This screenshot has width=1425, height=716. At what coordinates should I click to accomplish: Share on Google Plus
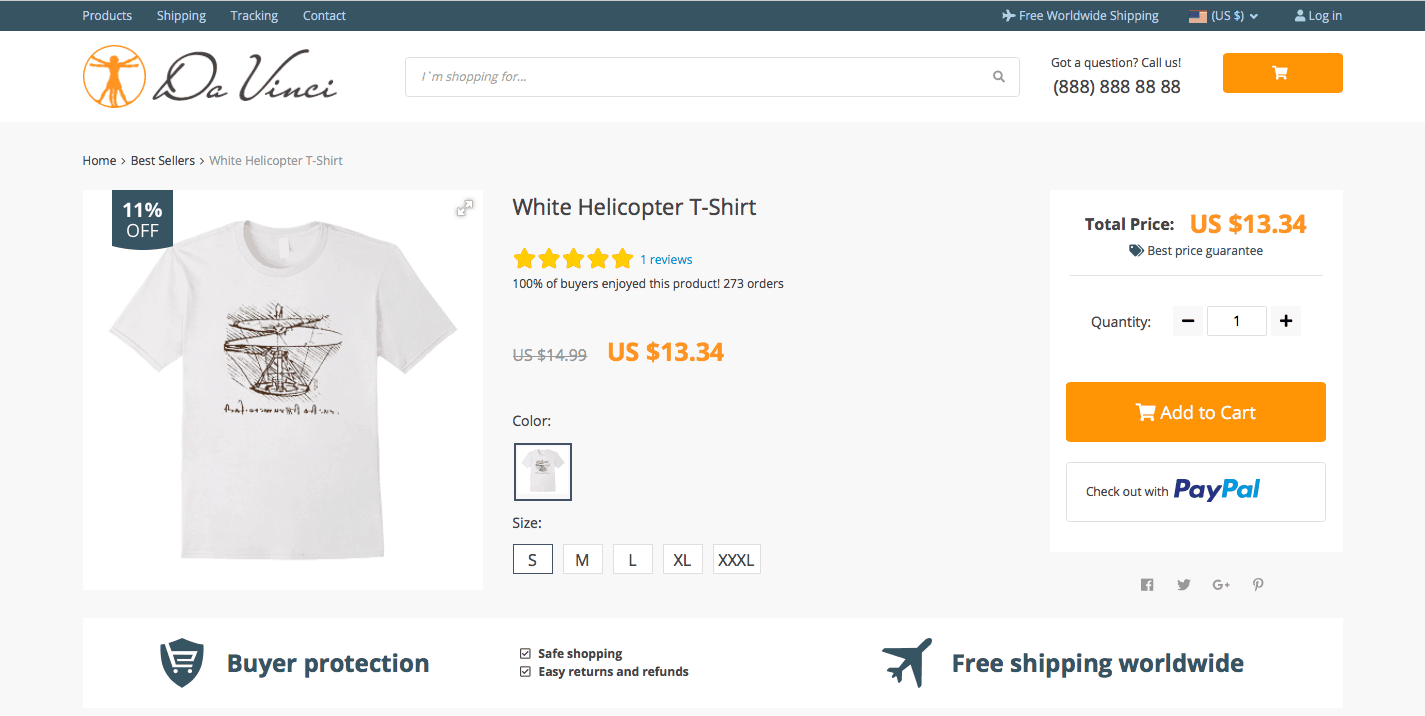click(x=1221, y=585)
